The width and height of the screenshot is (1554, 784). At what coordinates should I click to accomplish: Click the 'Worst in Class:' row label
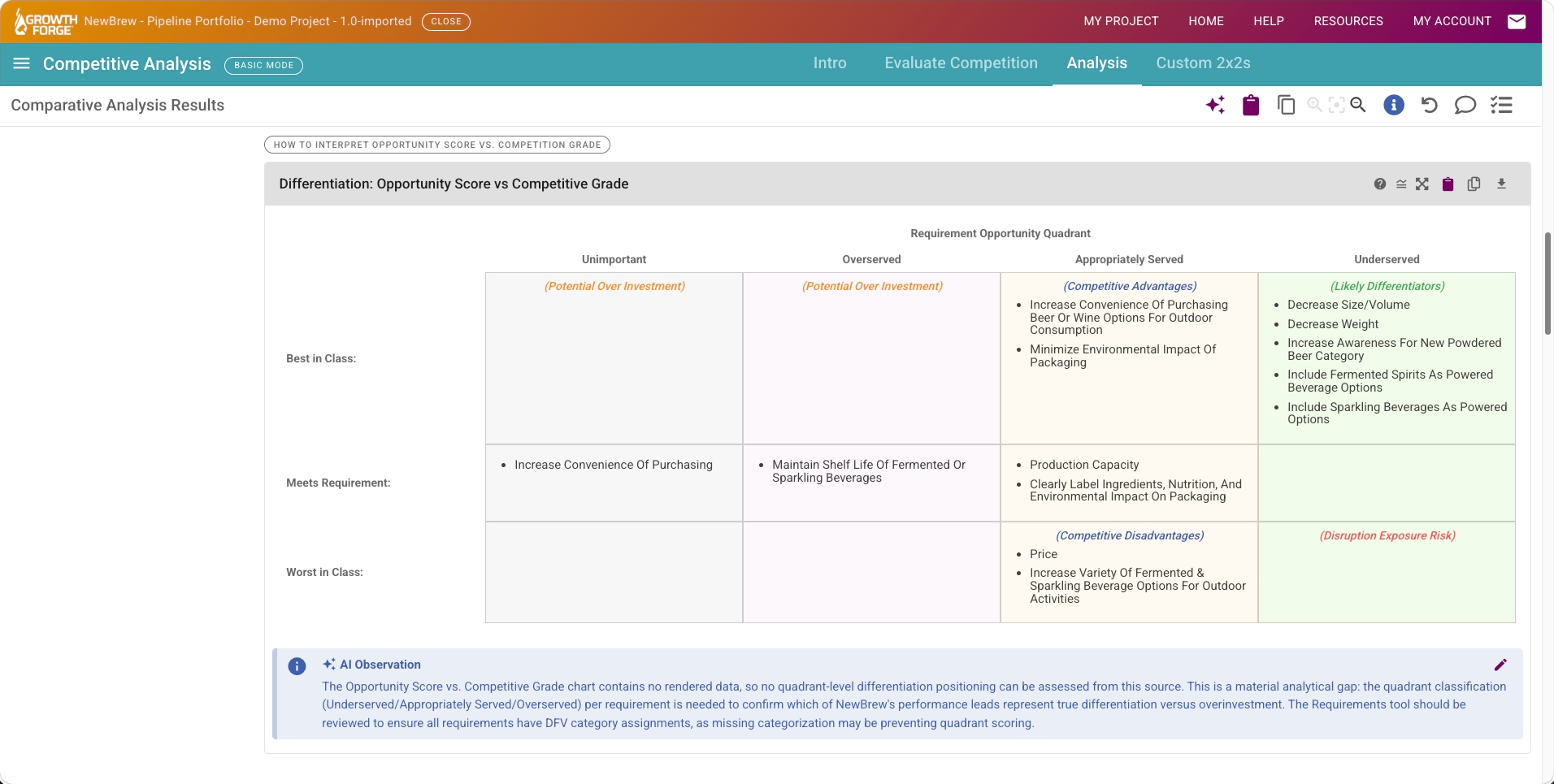pyautogui.click(x=324, y=572)
